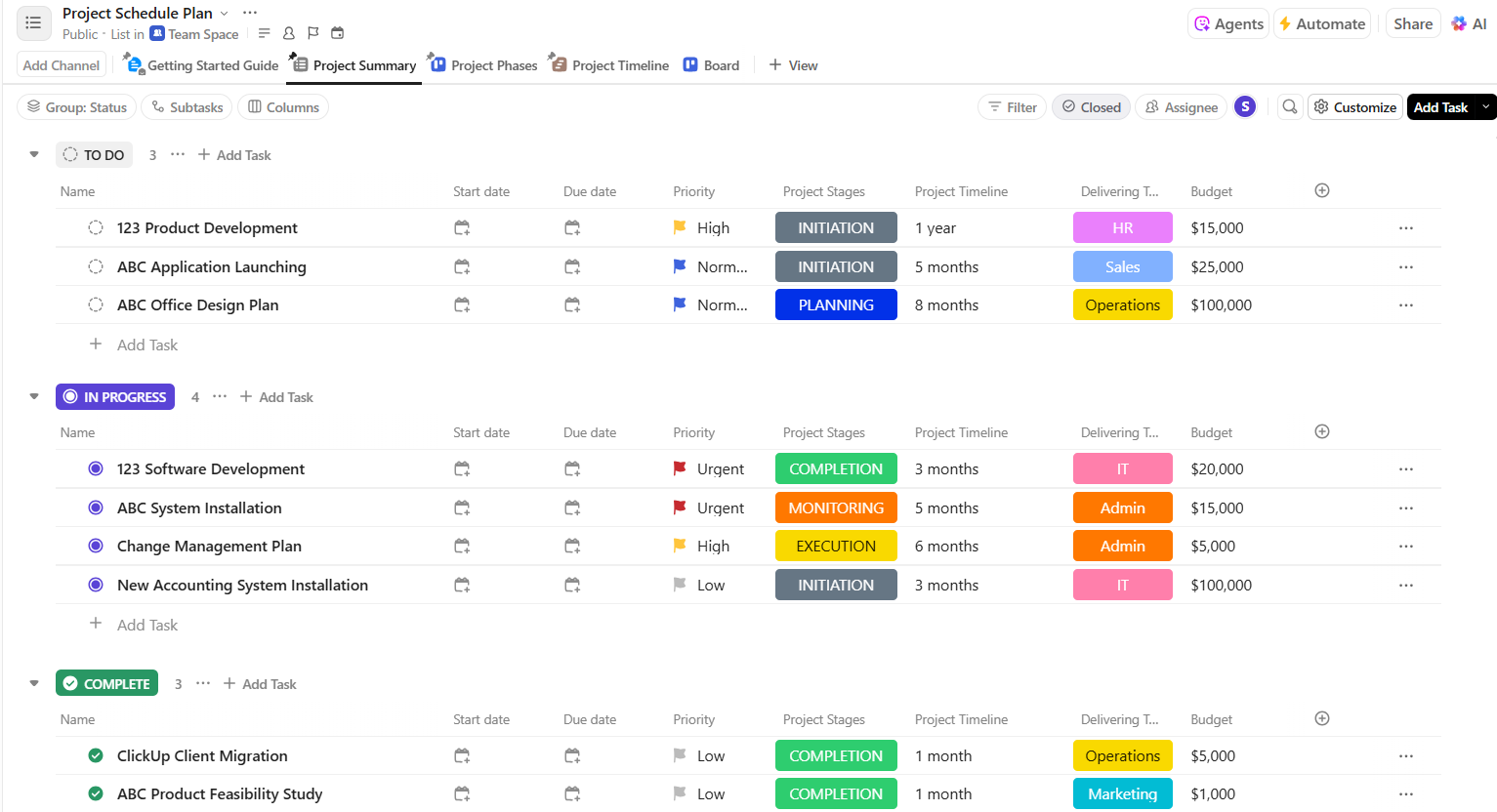
Task: Collapse the IN PROGRESS group
Action: (x=34, y=397)
